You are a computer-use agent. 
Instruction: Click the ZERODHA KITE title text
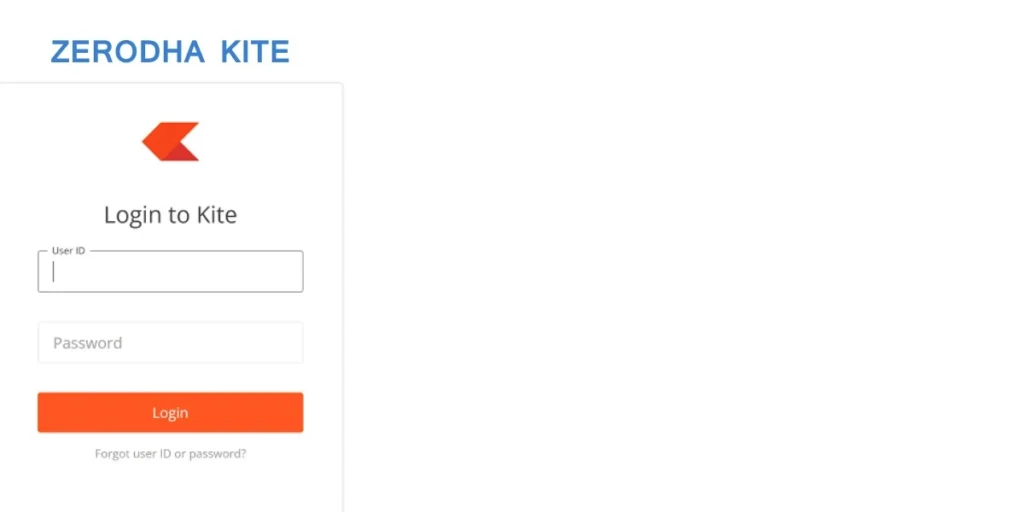pyautogui.click(x=170, y=52)
